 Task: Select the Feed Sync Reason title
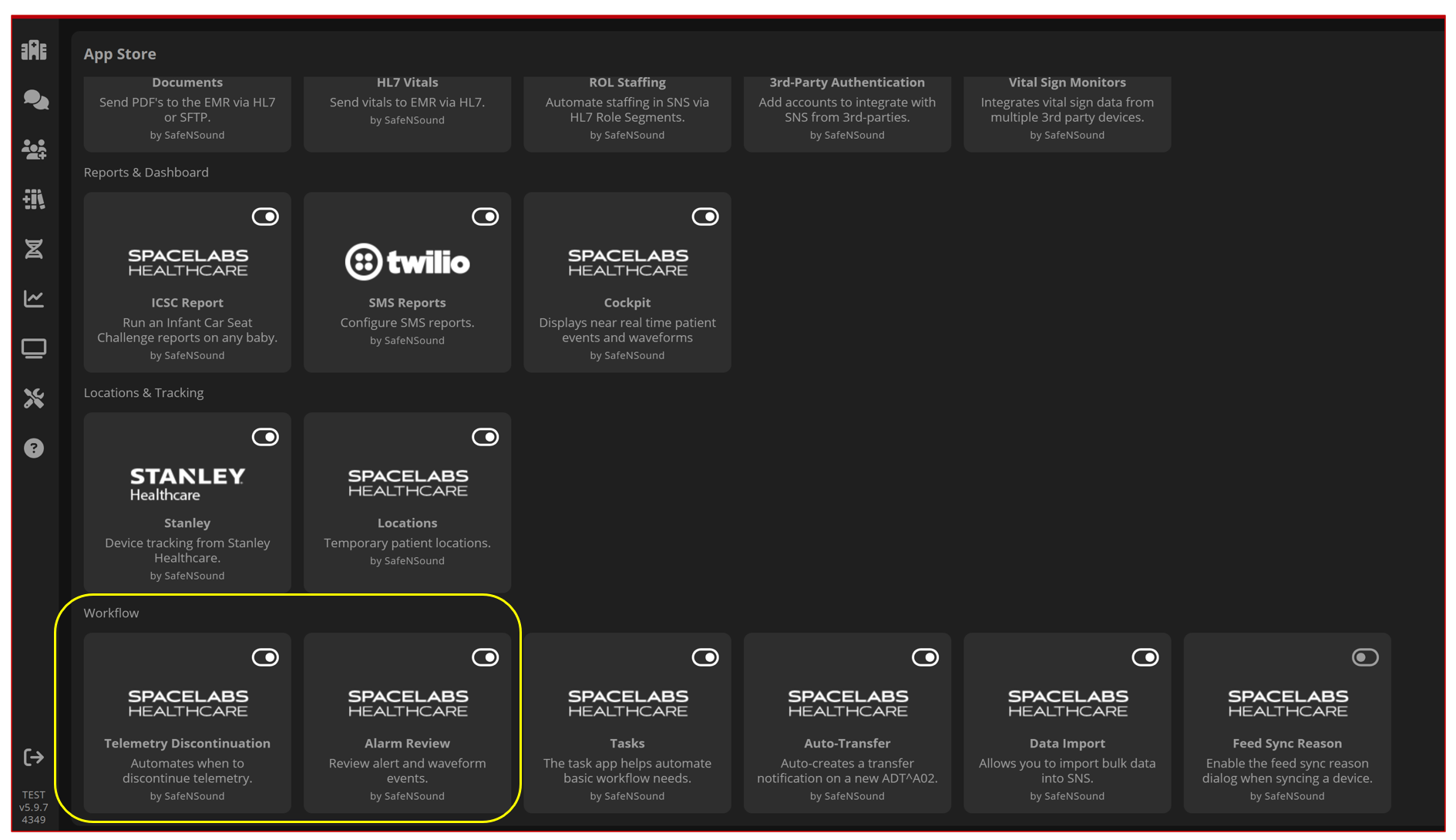pyautogui.click(x=1287, y=744)
